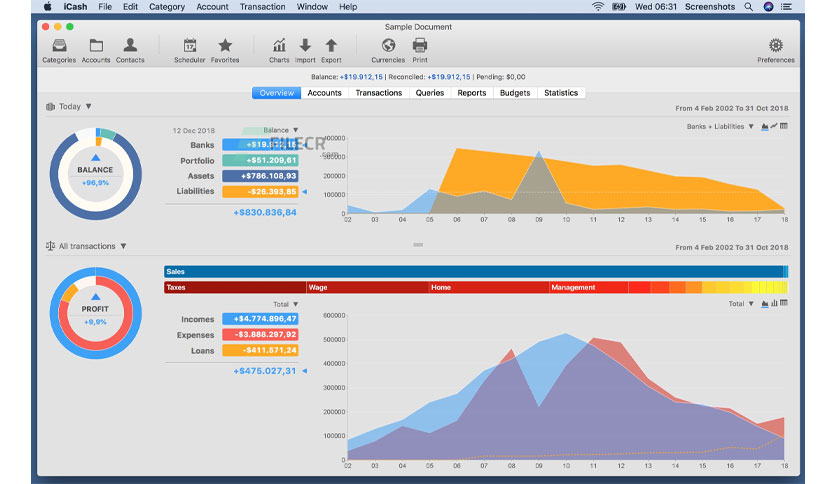836x484 pixels.
Task: Click the Assets +$786.108,93 bar
Action: tap(260, 176)
